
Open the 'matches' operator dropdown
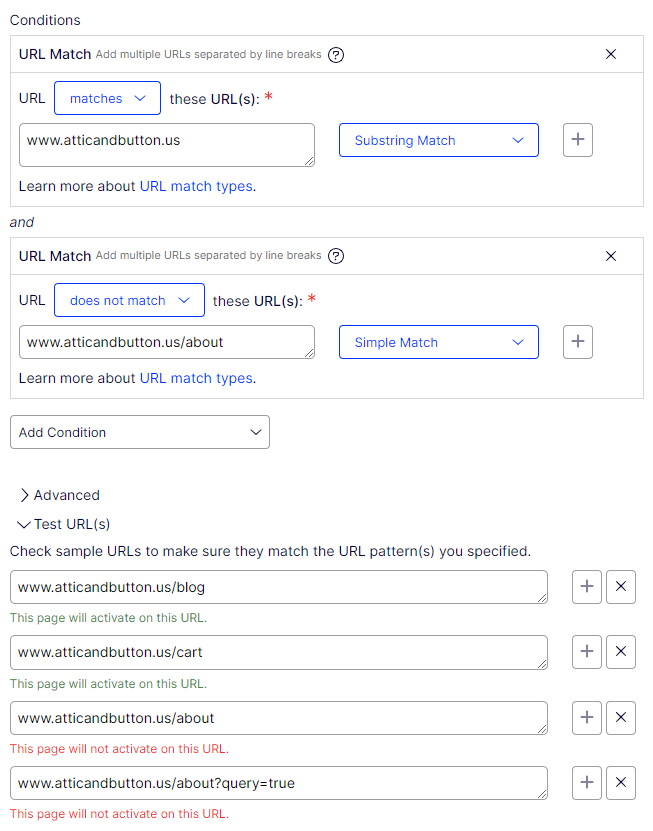coord(108,99)
